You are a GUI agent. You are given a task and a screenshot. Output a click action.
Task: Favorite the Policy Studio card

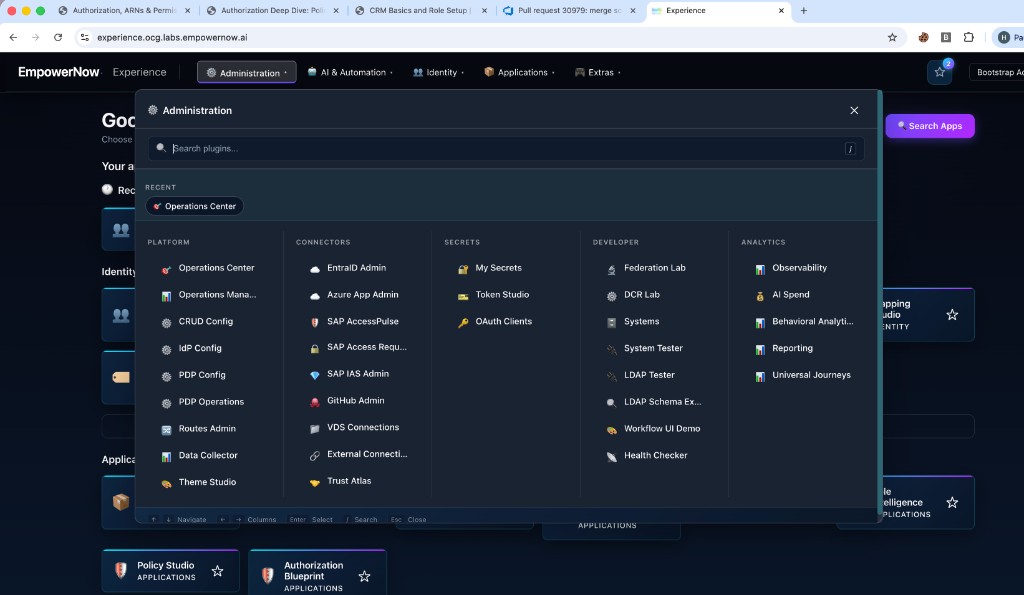coord(217,571)
